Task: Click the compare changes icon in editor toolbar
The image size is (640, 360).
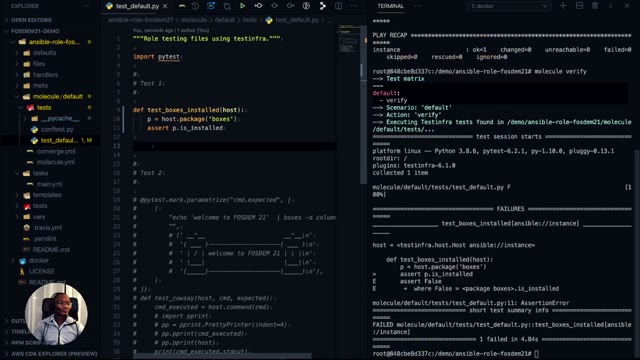Action: (x=227, y=6)
